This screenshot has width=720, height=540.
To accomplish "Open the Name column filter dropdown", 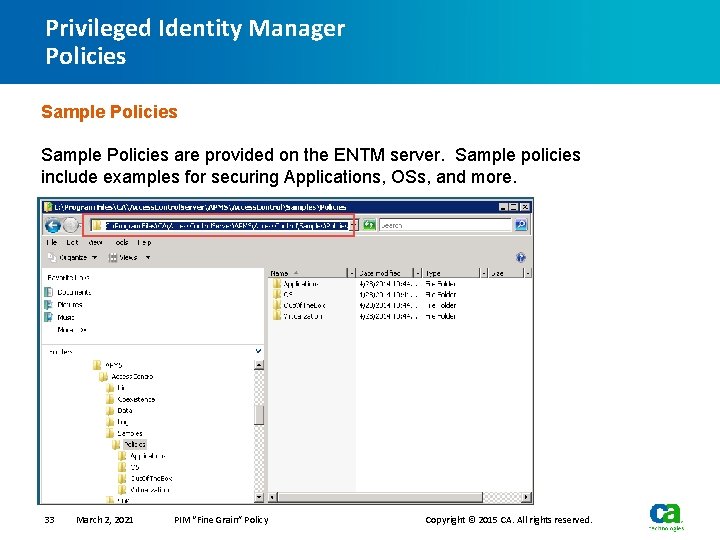I will click(352, 273).
